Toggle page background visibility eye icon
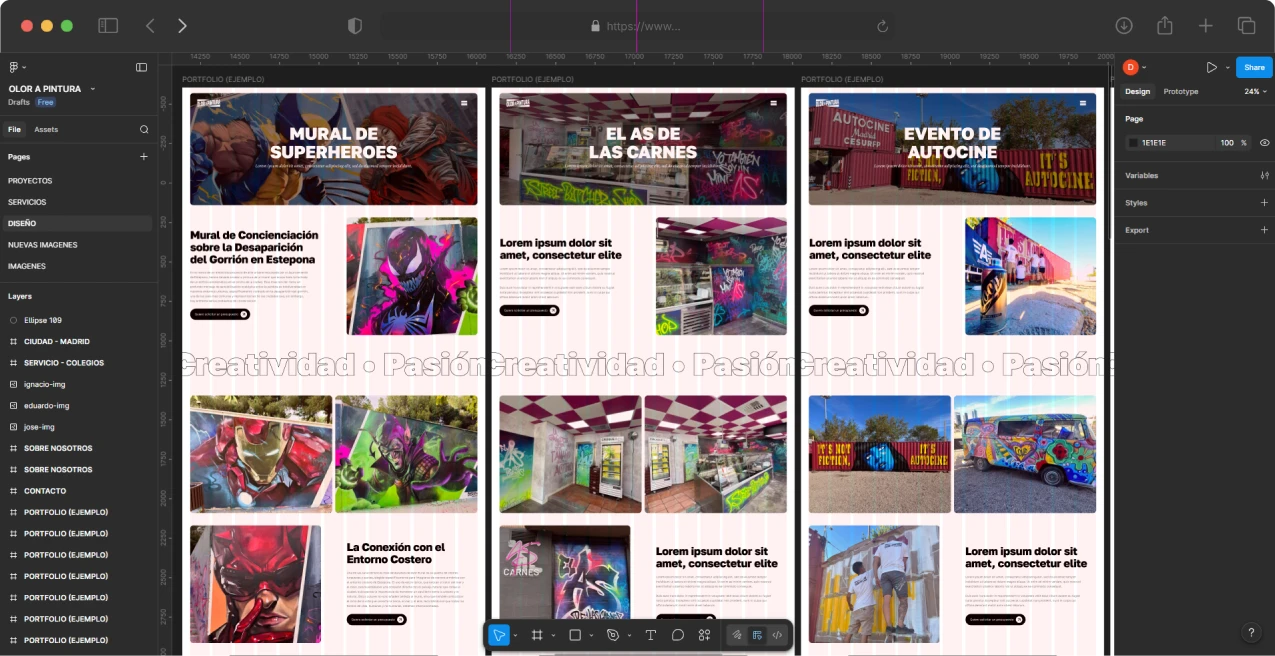Image resolution: width=1275 pixels, height=656 pixels. click(x=1264, y=143)
